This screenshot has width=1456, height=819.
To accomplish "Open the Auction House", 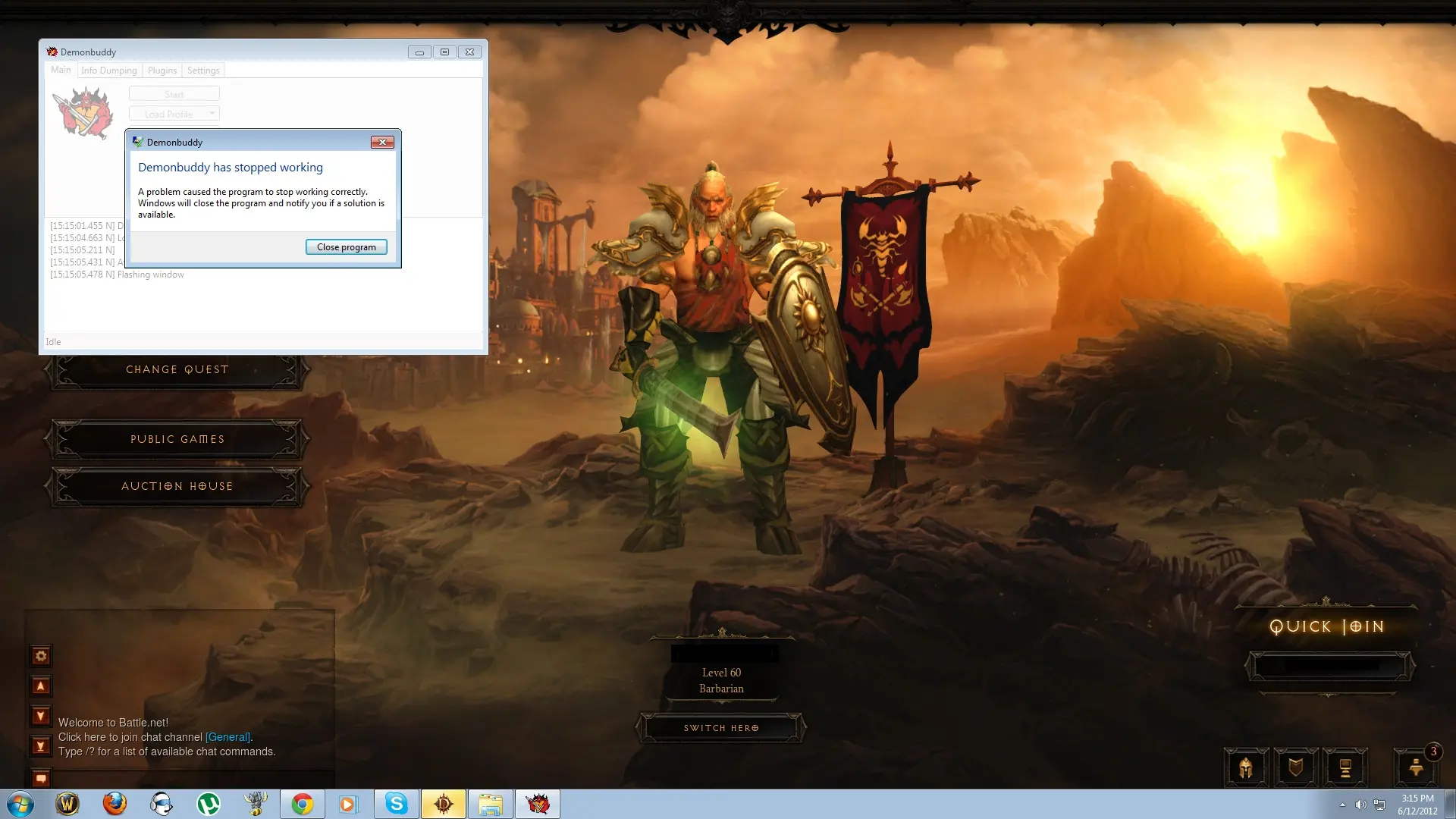I will (x=177, y=486).
